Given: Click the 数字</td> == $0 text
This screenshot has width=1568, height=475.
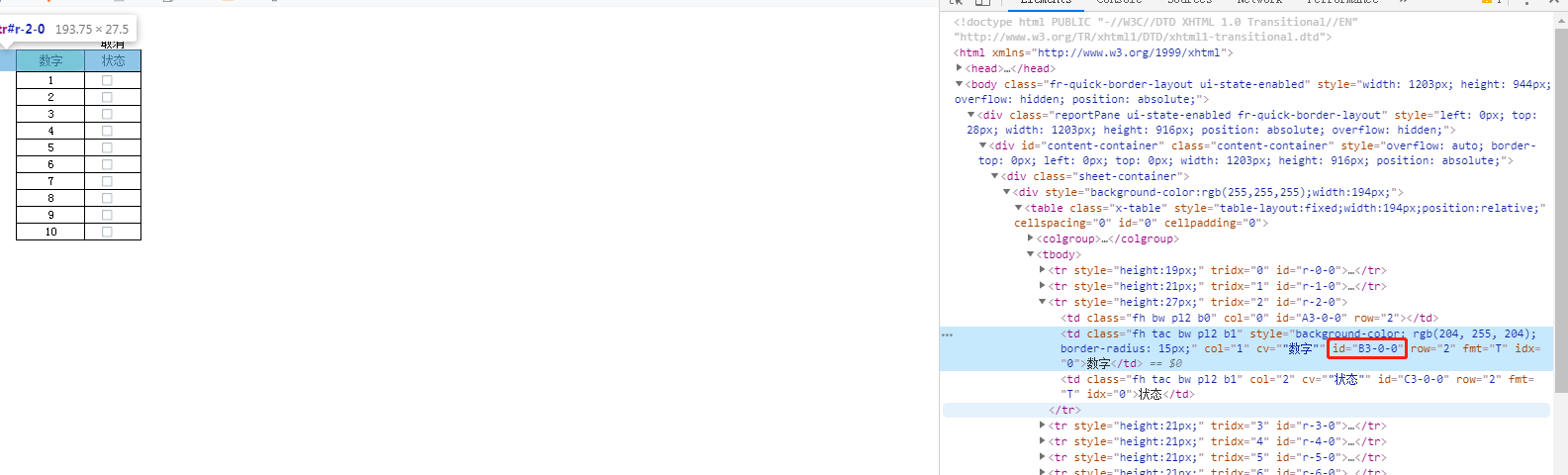Looking at the screenshot, I should (x=1134, y=363).
